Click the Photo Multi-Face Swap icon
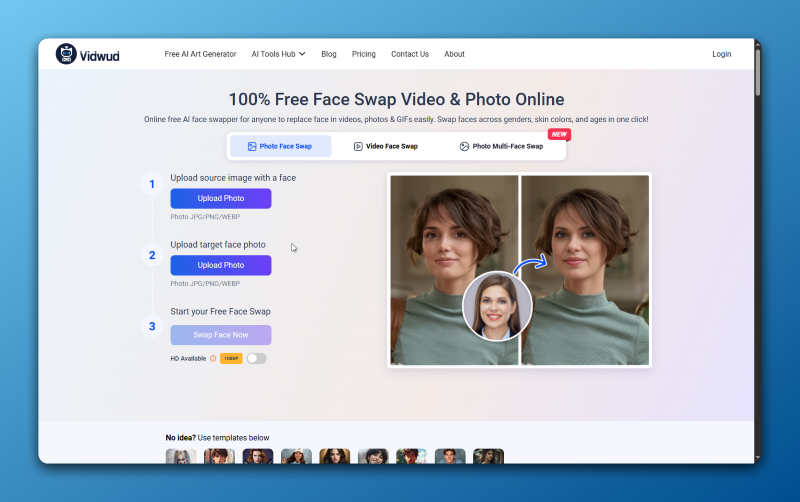The image size is (800, 502). click(464, 146)
